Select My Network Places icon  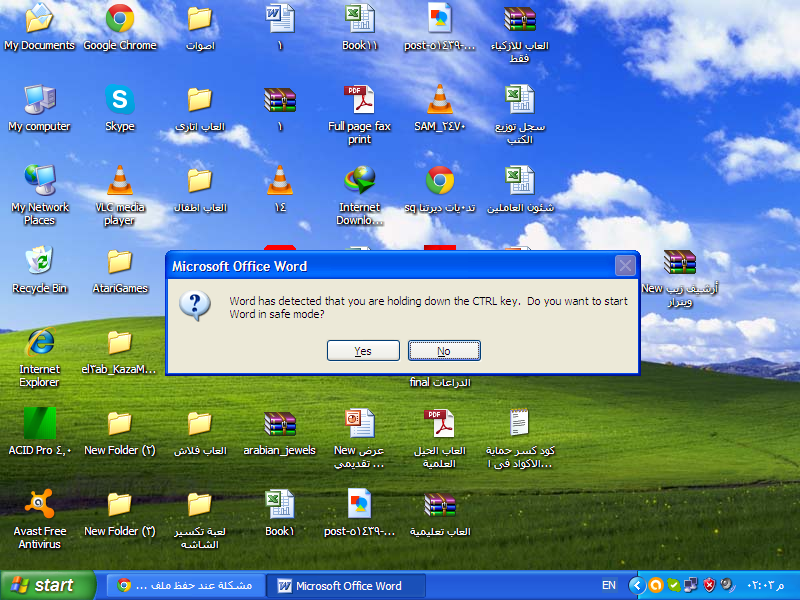[39, 195]
